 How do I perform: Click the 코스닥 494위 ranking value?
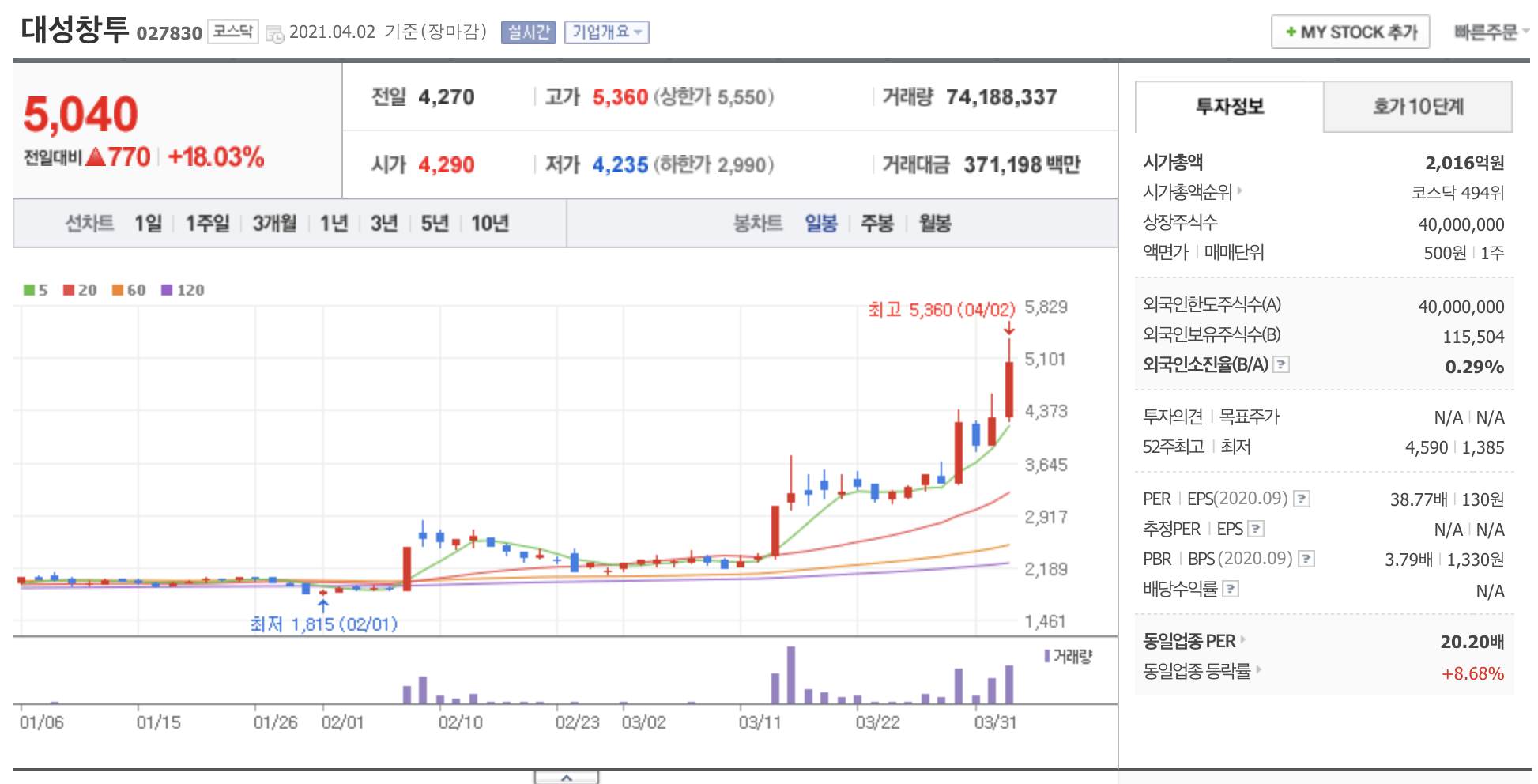pos(1458,193)
